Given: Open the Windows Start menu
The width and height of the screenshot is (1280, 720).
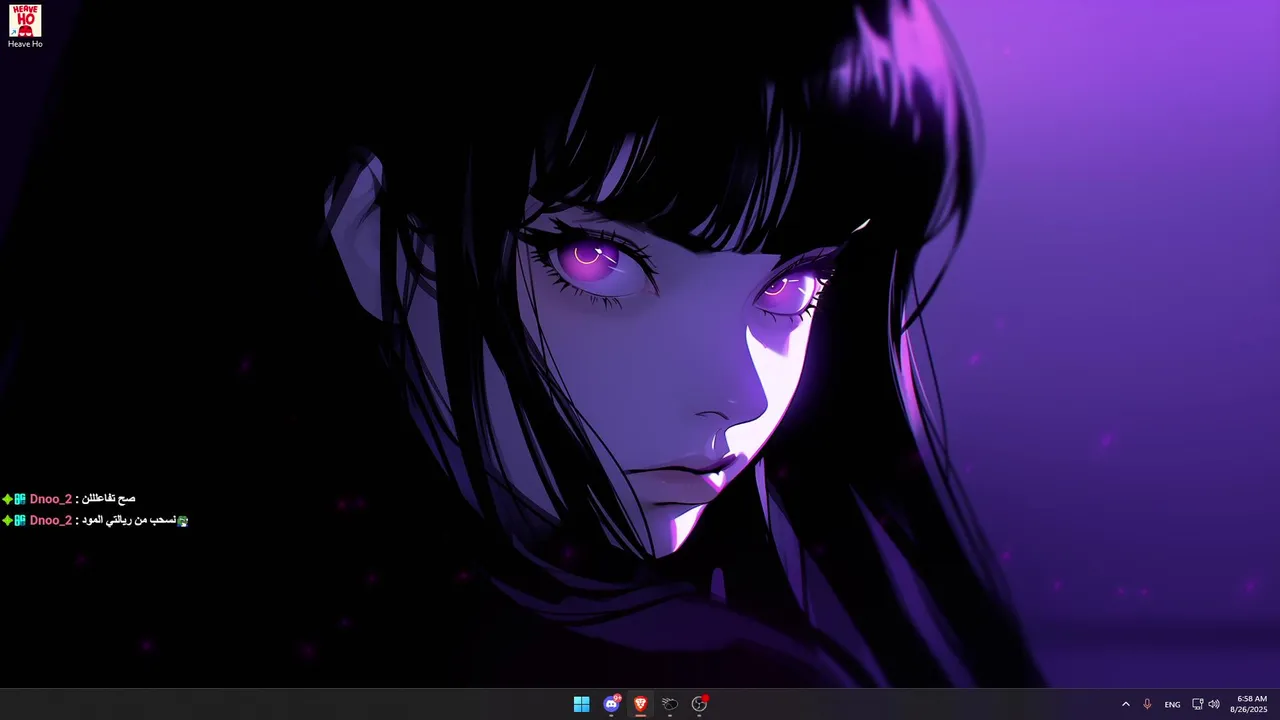Looking at the screenshot, I should click(581, 704).
